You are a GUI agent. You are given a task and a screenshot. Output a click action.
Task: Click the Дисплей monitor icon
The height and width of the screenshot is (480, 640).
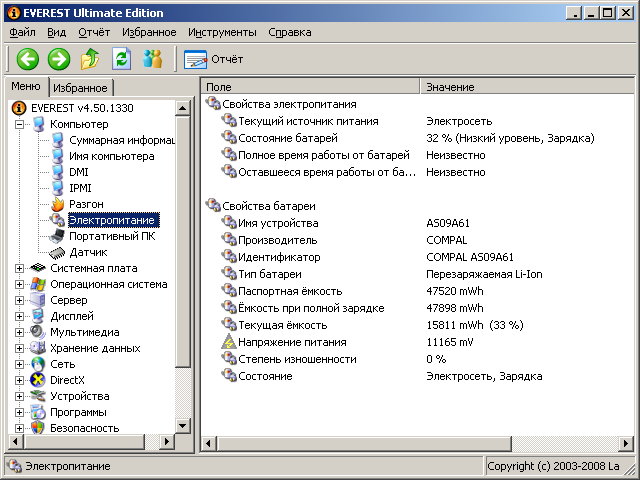coord(38,316)
